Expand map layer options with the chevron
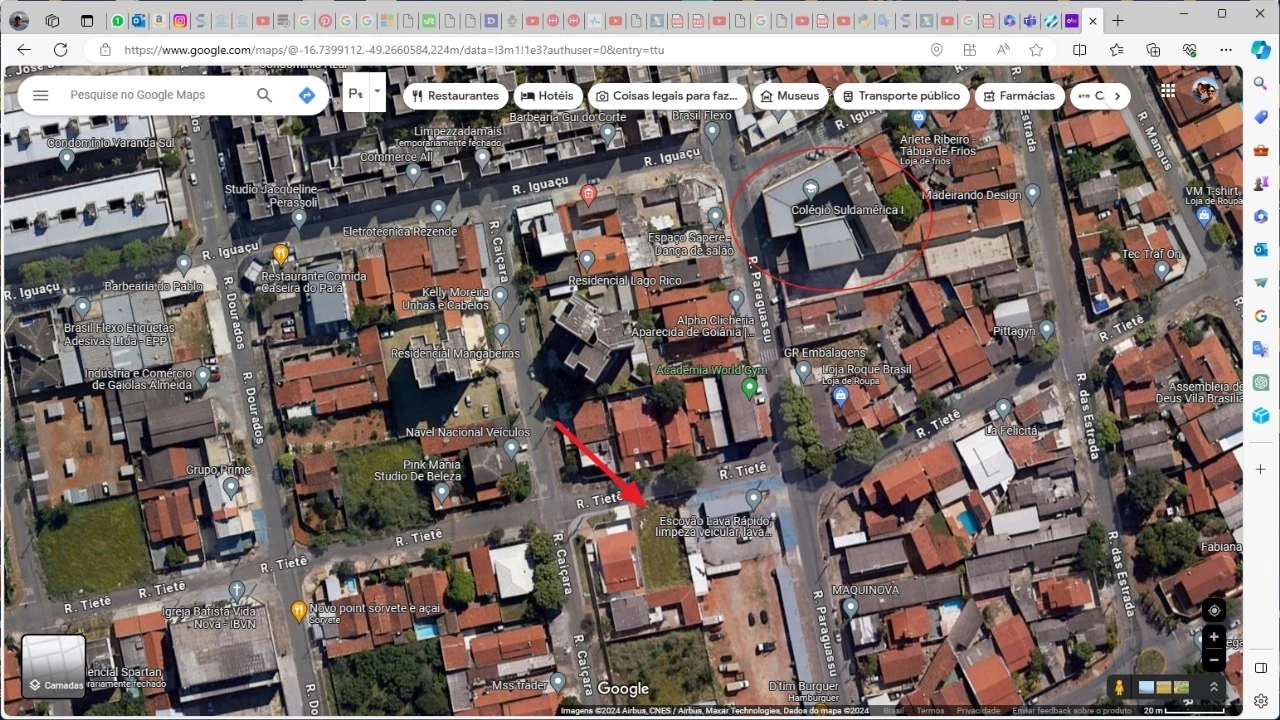This screenshot has width=1280, height=720. 1213,687
